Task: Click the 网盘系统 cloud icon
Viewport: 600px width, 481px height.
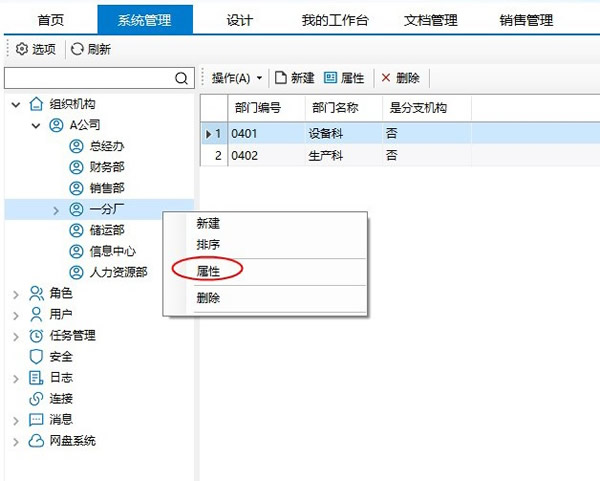Action: pyautogui.click(x=37, y=441)
